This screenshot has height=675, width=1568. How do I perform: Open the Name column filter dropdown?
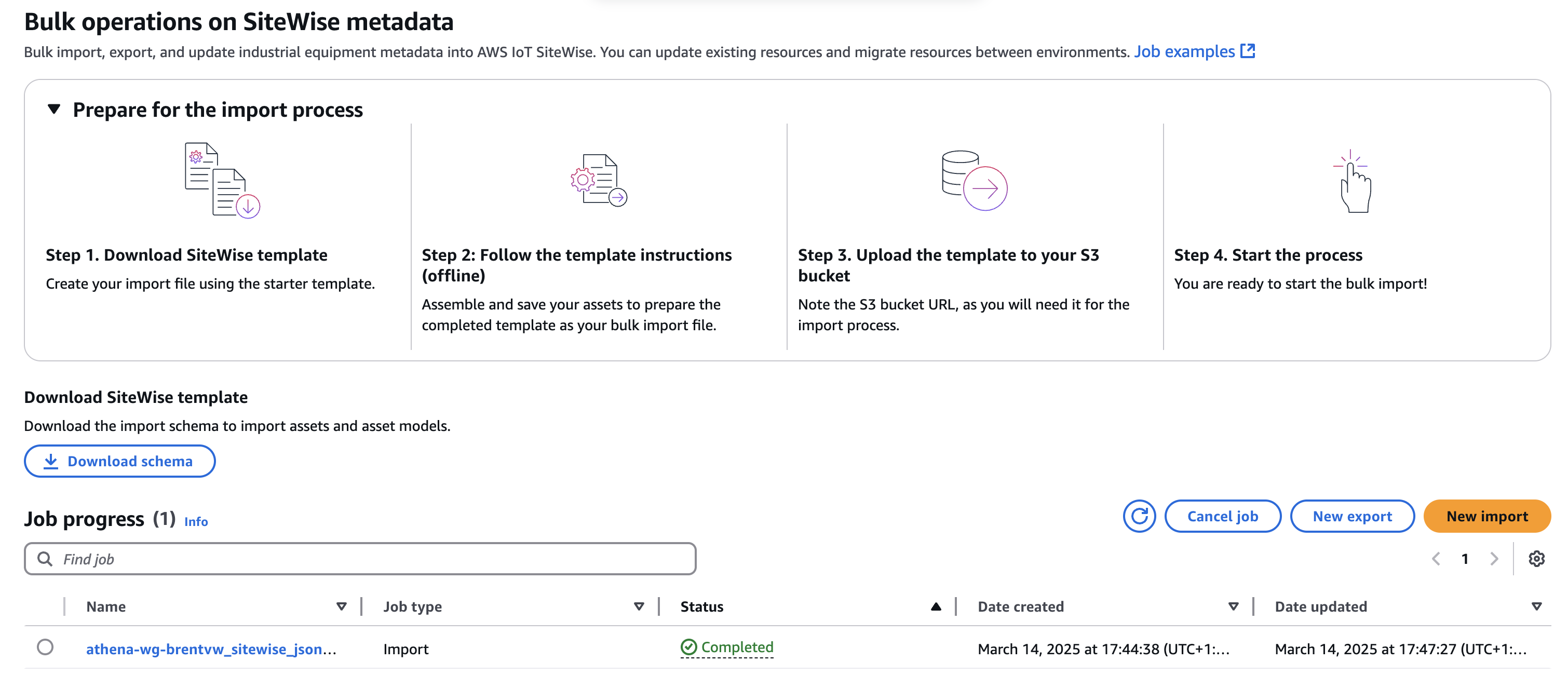[x=341, y=606]
